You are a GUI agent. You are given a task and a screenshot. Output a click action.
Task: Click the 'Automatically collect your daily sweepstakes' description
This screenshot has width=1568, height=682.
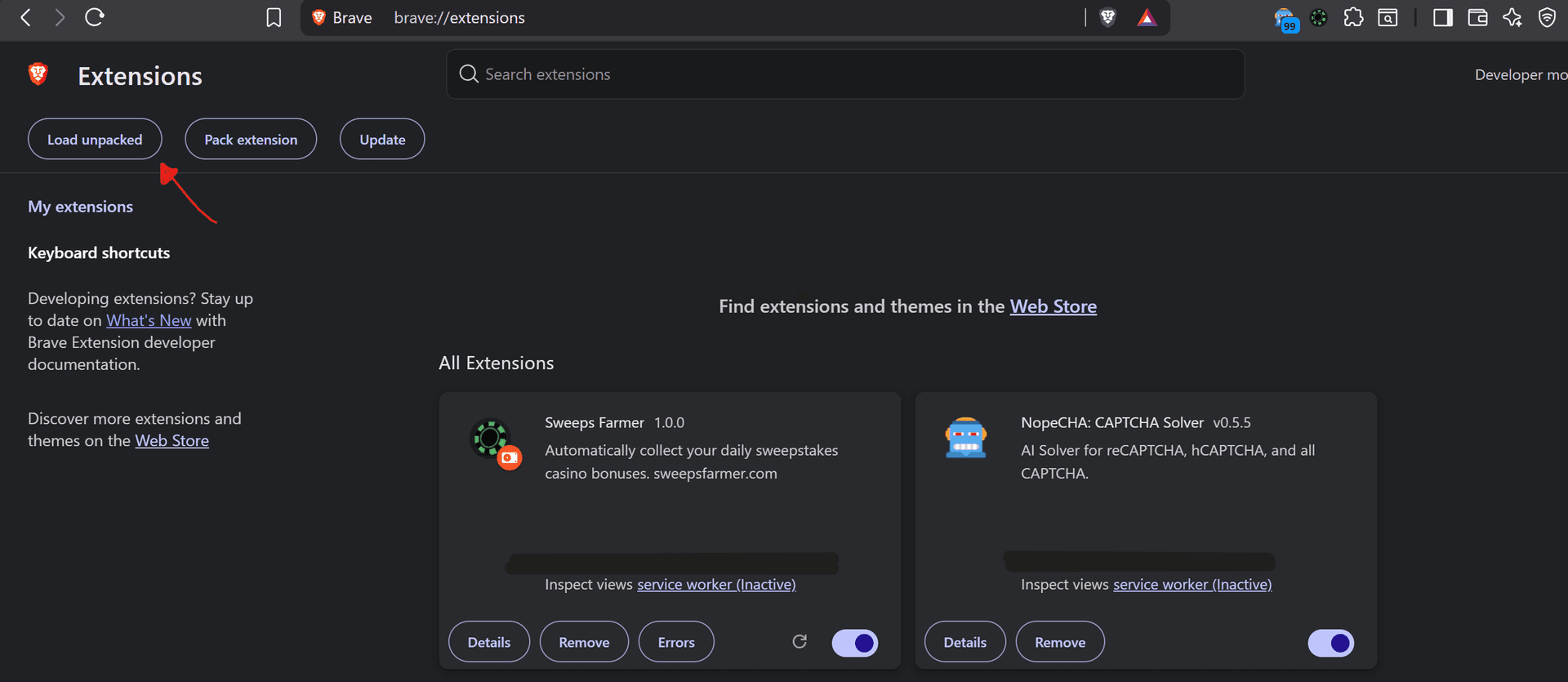tap(692, 461)
